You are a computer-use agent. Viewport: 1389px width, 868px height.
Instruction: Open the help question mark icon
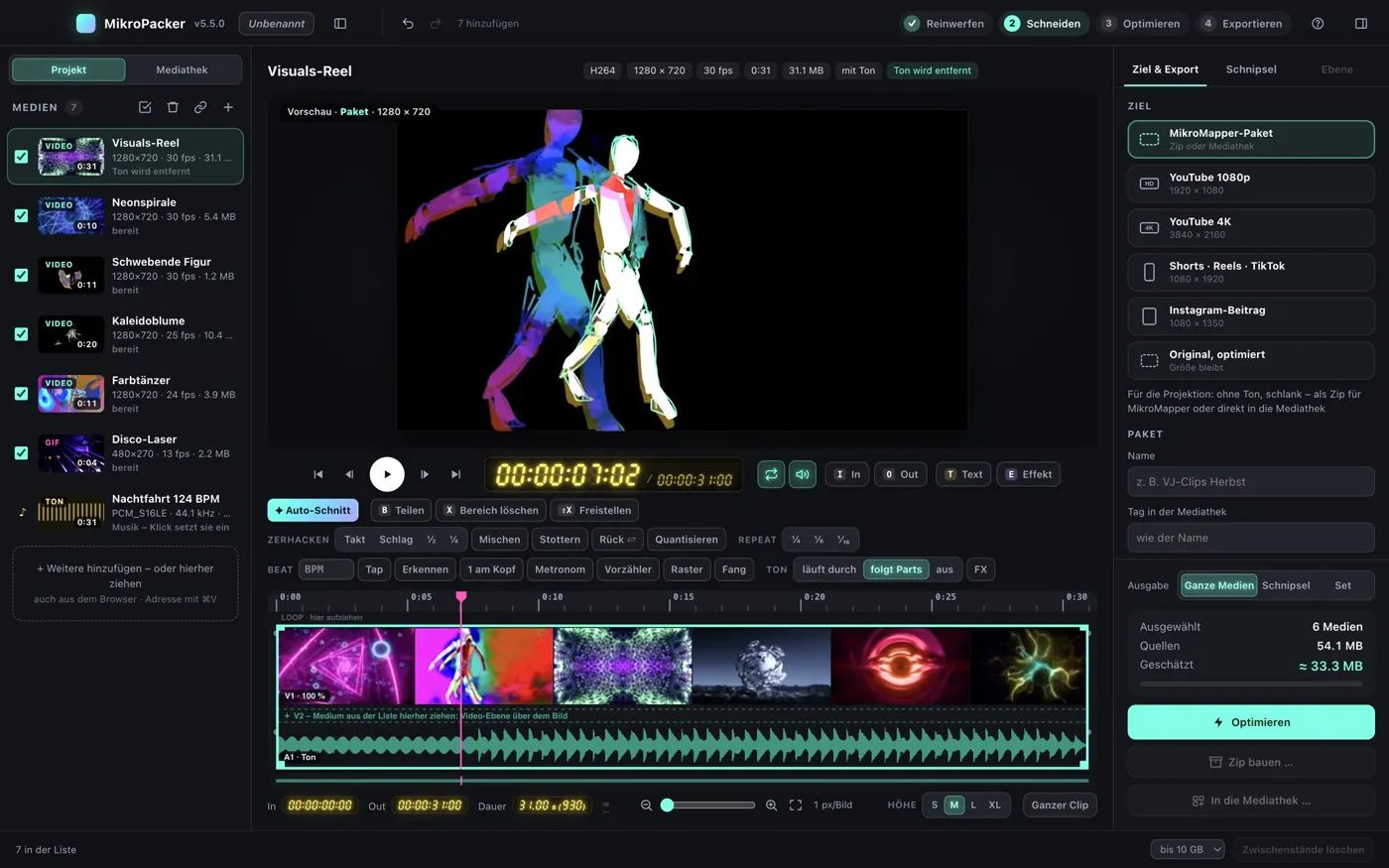[x=1318, y=24]
